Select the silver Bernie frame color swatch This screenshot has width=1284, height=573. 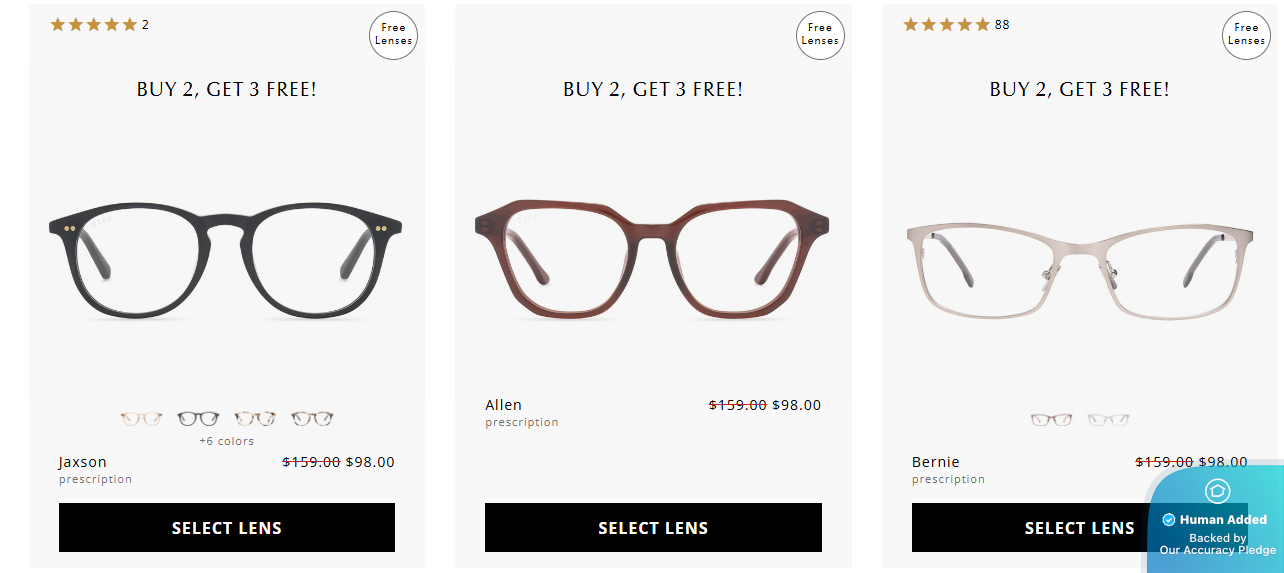(1051, 420)
